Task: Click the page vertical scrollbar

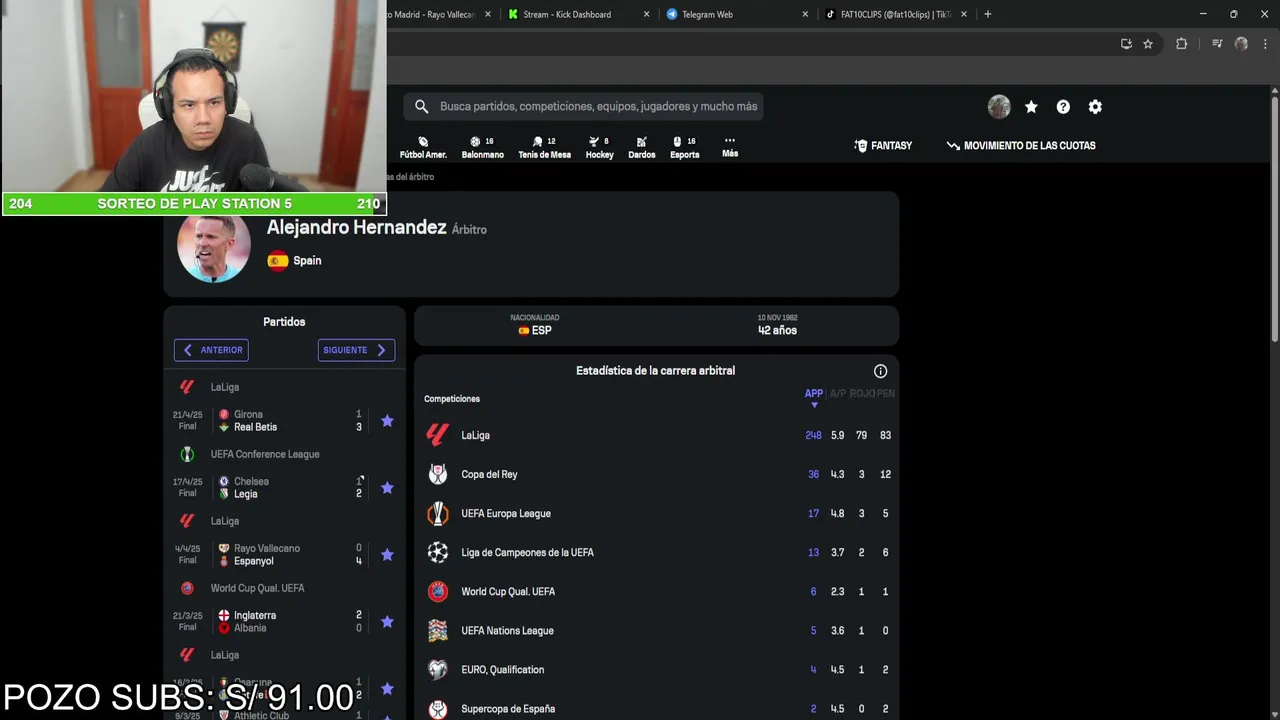Action: 1274,220
